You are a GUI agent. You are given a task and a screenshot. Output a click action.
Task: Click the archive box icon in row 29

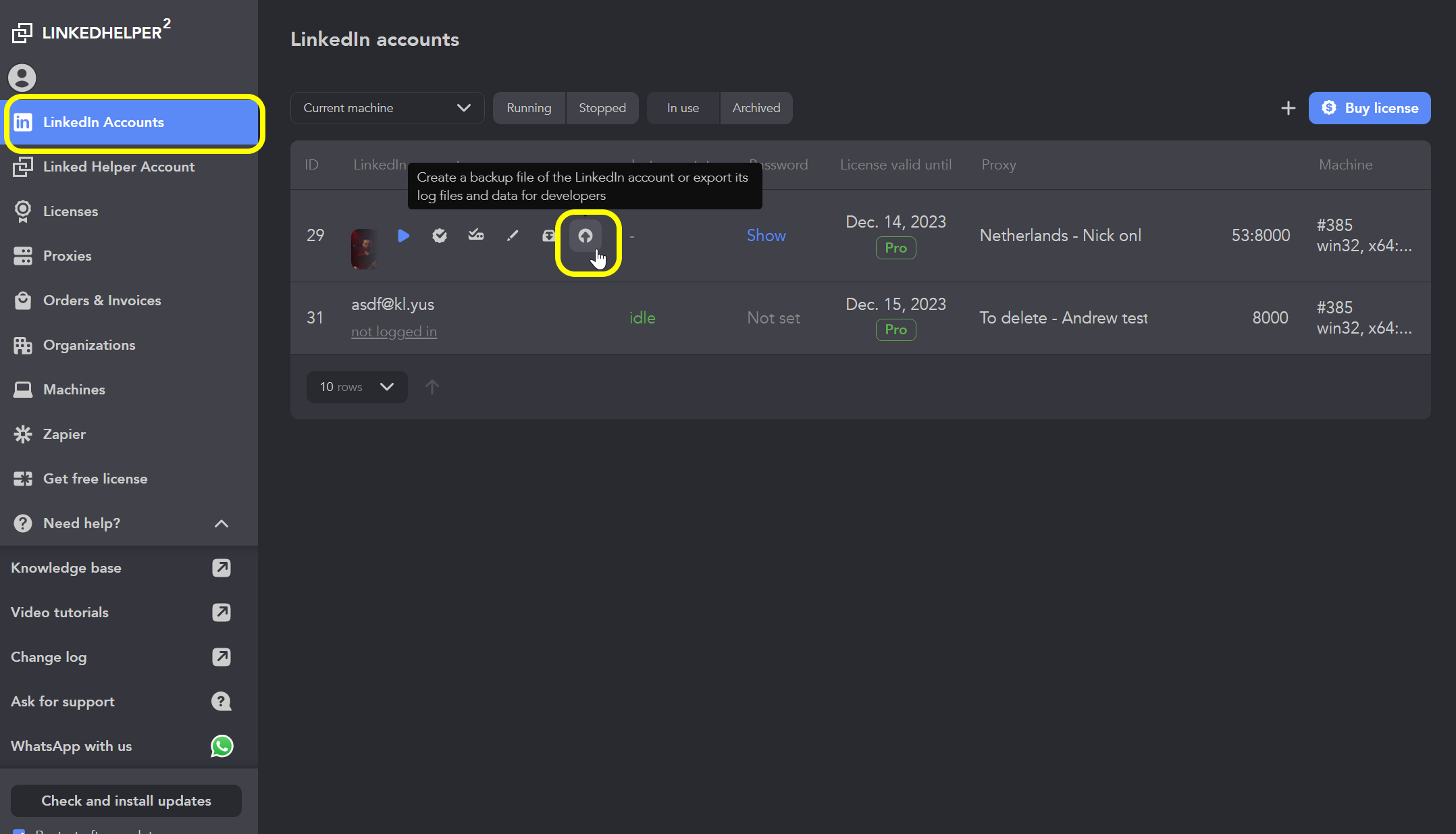click(548, 236)
